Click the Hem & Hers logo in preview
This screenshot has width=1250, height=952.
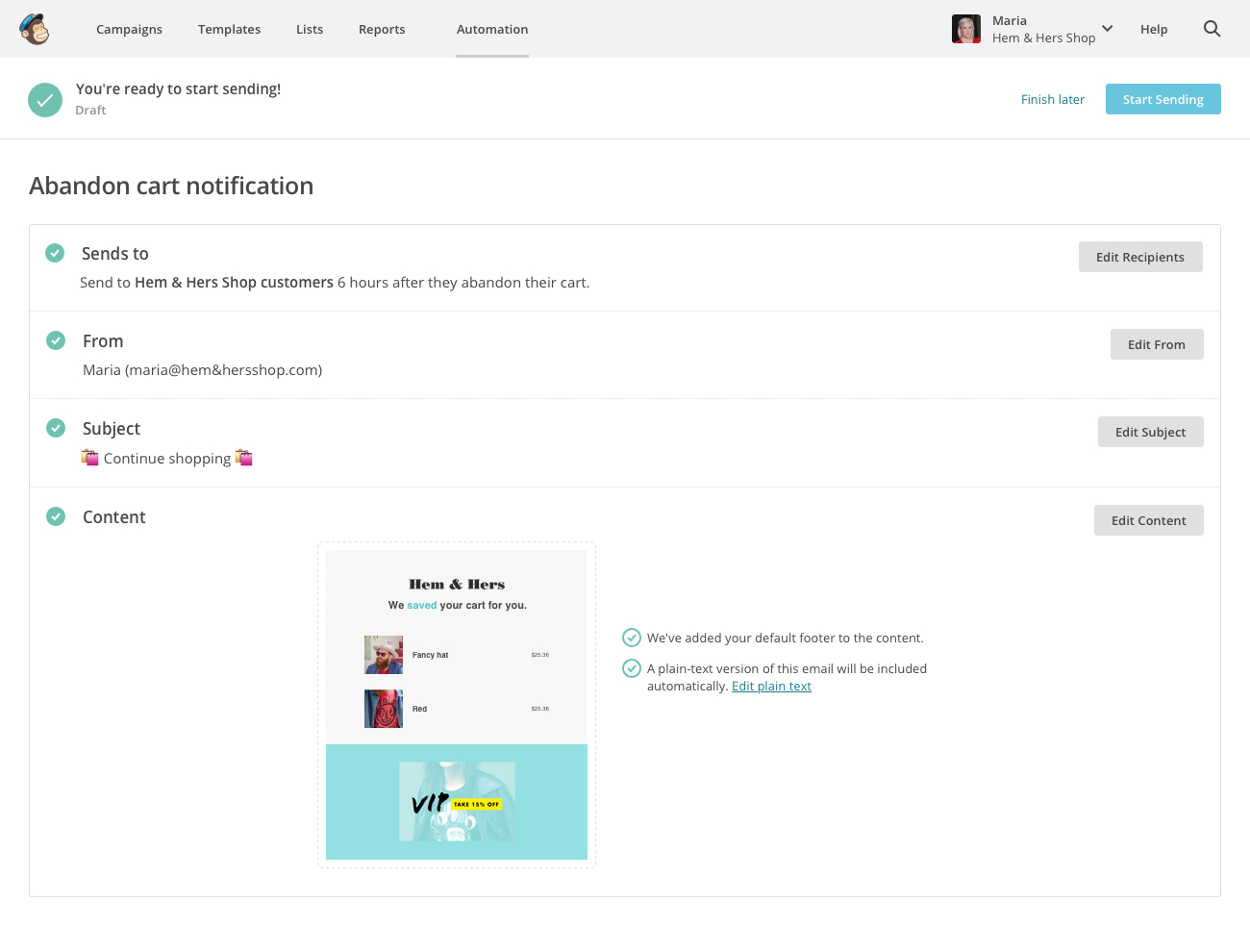(457, 584)
